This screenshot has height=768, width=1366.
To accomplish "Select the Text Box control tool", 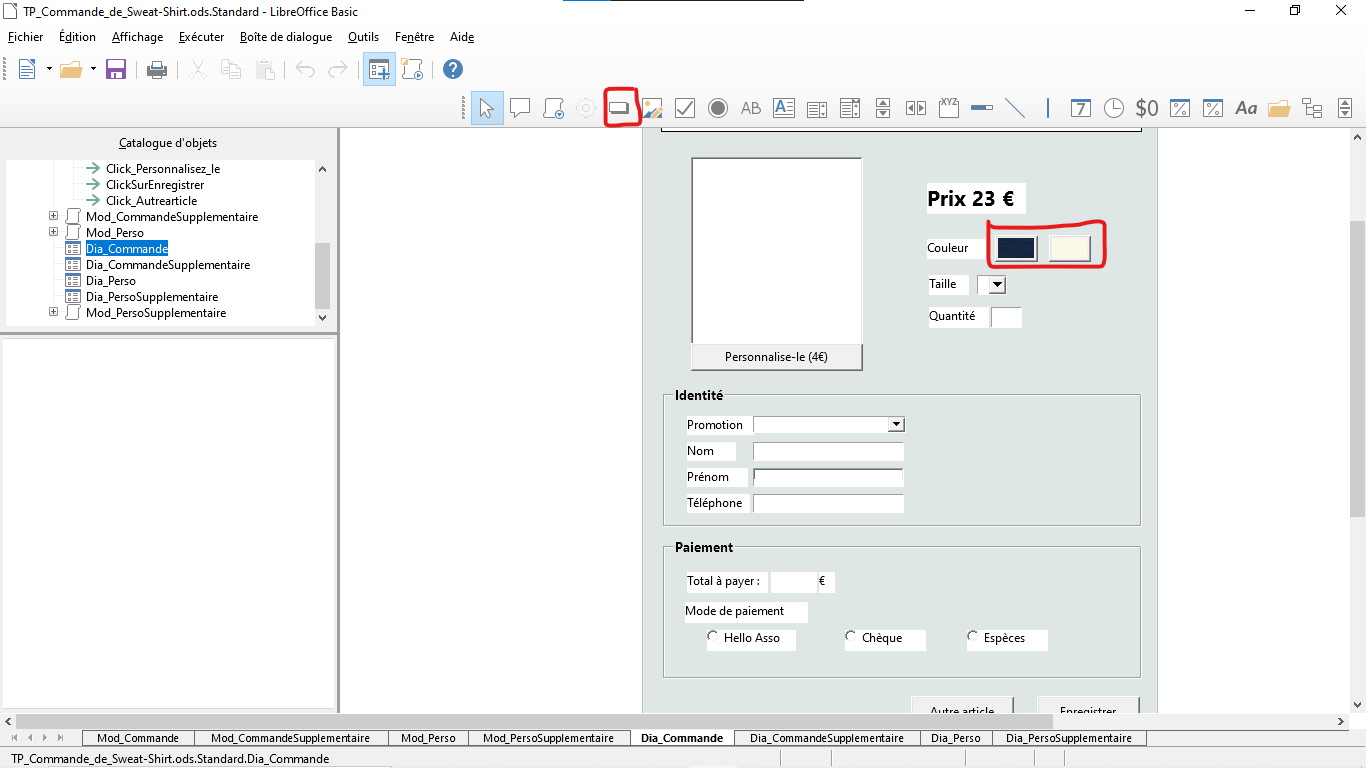I will click(784, 108).
